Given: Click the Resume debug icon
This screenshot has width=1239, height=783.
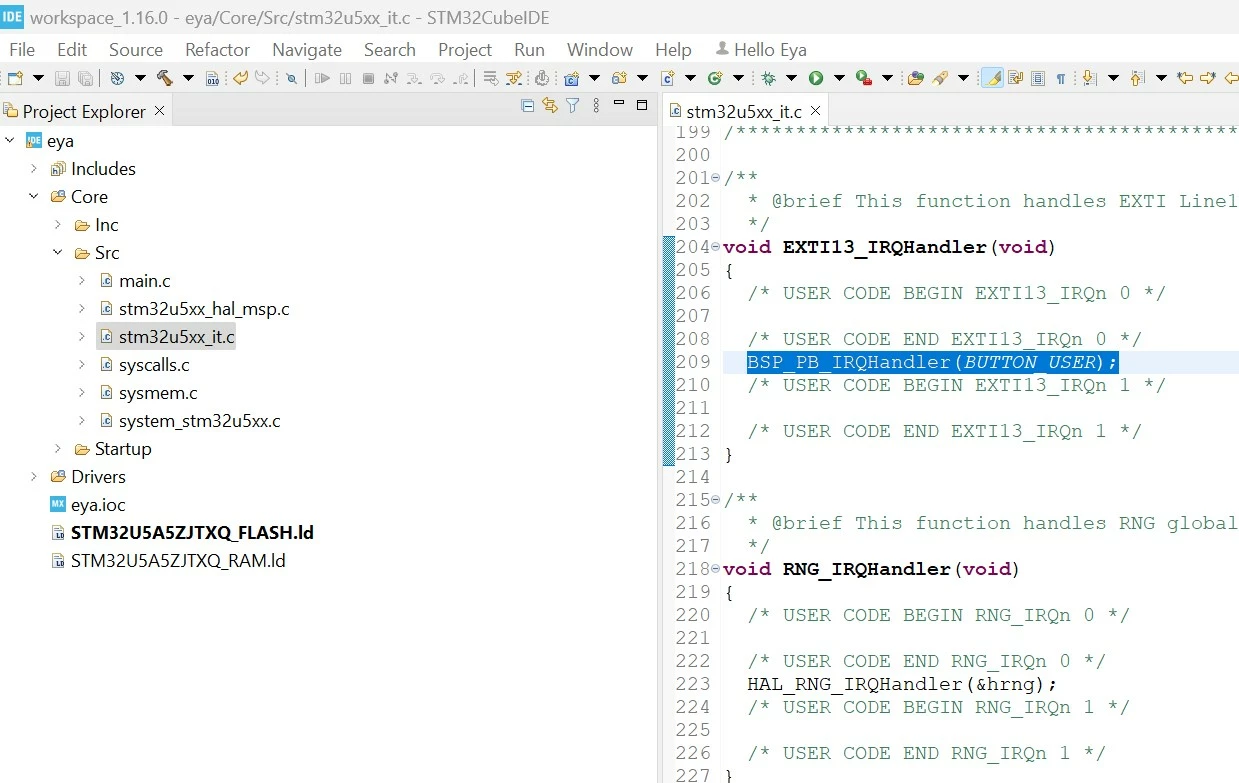Looking at the screenshot, I should [x=322, y=78].
